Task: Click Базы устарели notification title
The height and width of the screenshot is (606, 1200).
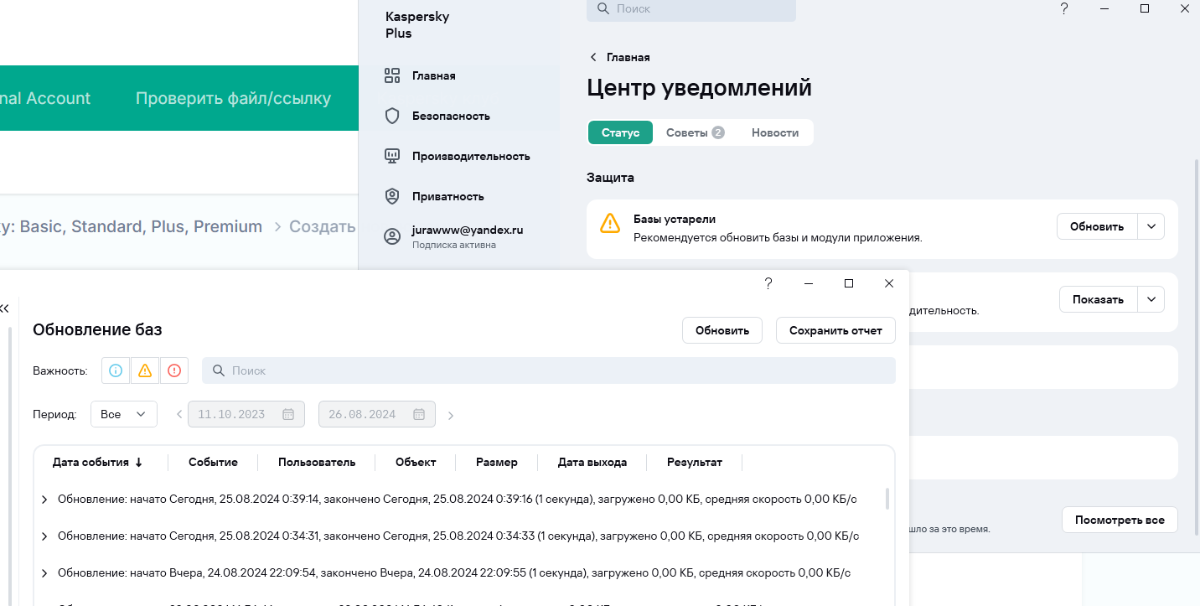Action: coord(675,219)
